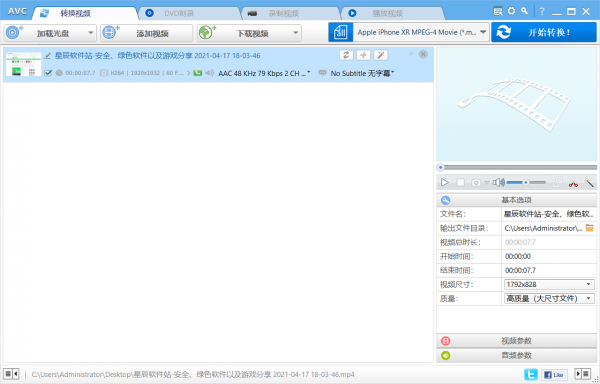Switch to the DVD刻录 tab

click(x=189, y=13)
